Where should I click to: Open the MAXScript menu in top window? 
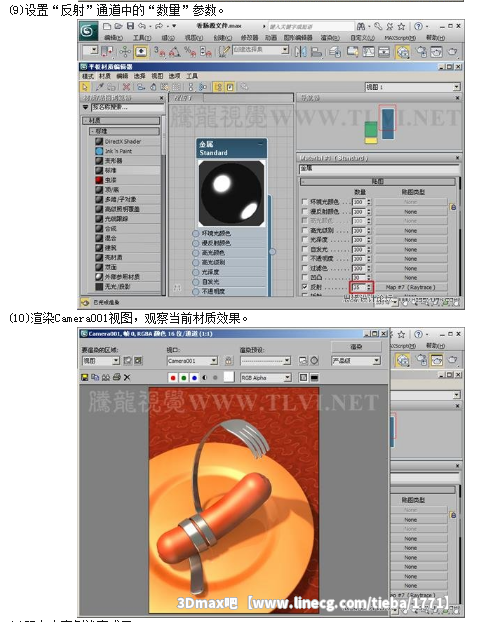coord(400,38)
